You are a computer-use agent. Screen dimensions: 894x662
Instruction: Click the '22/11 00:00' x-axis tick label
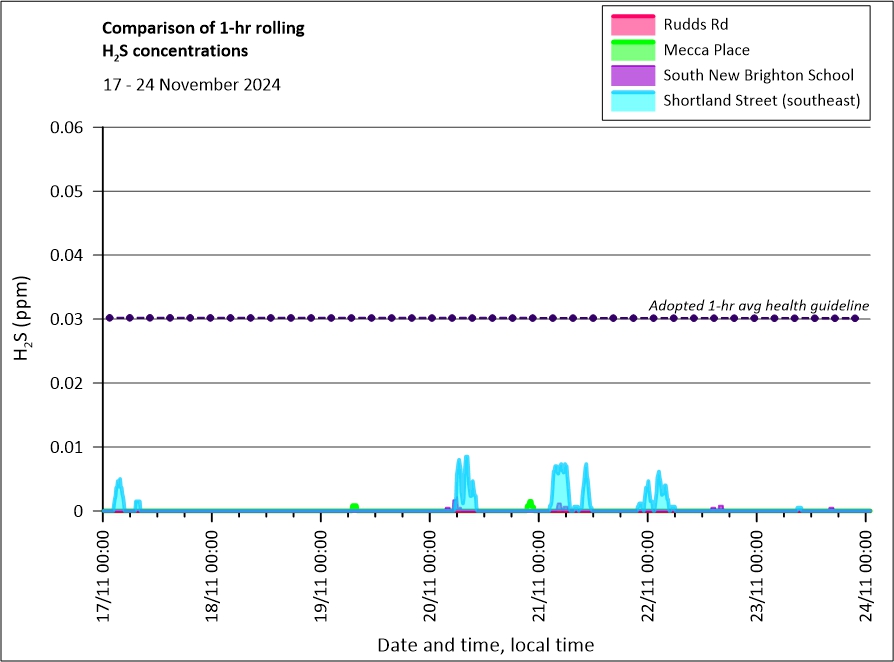(x=648, y=574)
